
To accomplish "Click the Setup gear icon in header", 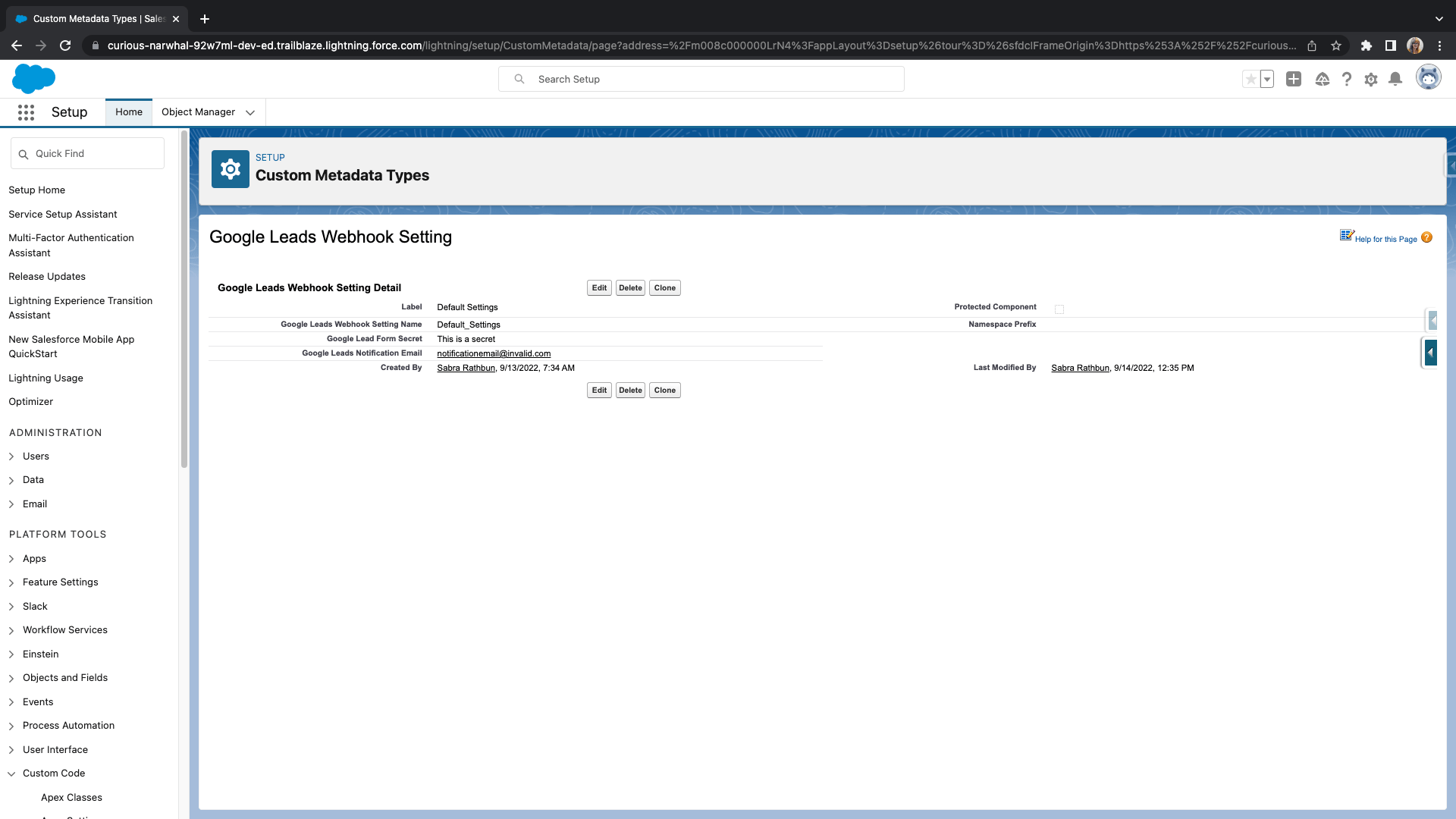I will (1371, 79).
